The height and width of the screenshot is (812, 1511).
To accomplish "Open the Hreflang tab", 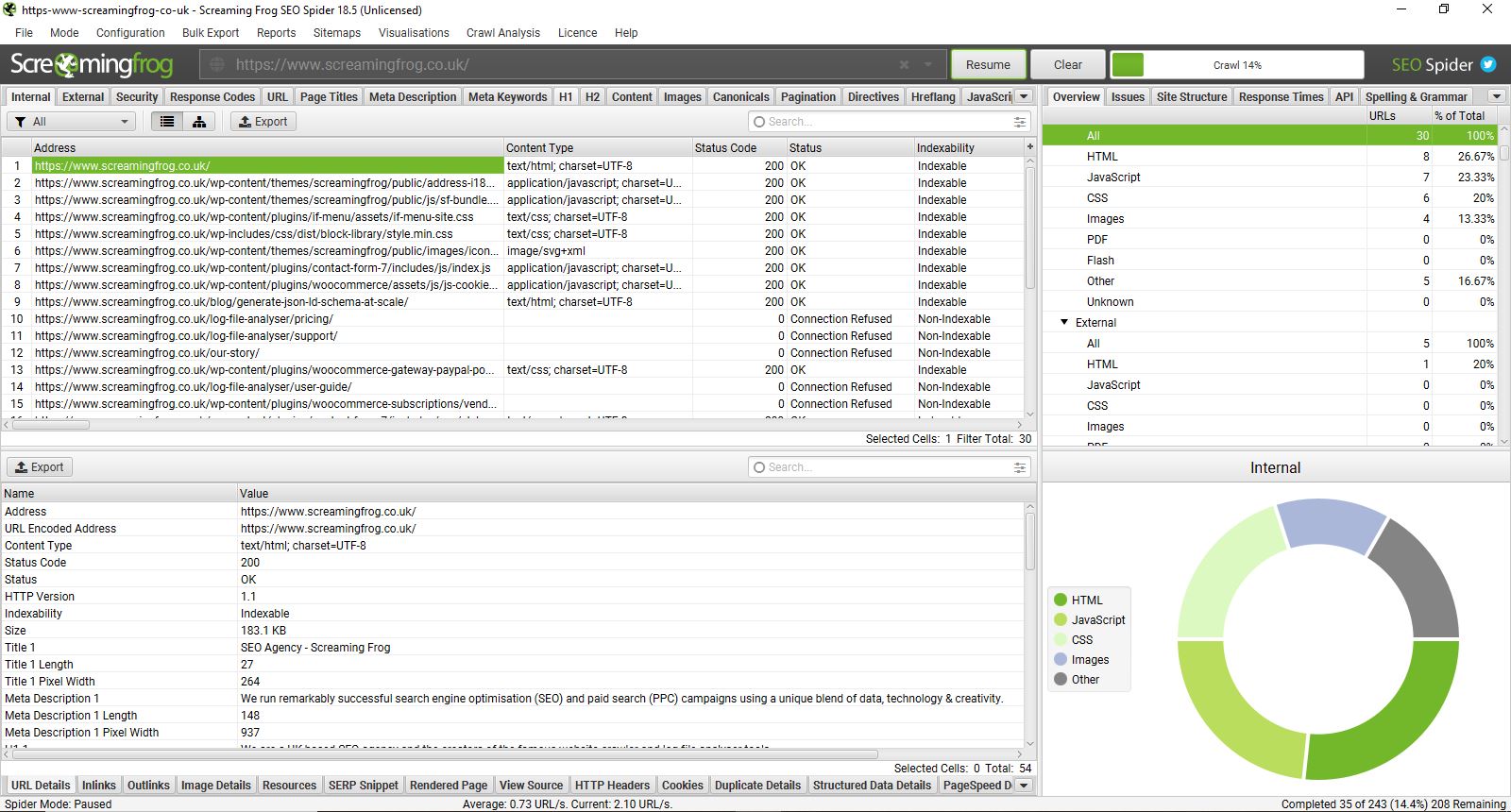I will point(933,96).
